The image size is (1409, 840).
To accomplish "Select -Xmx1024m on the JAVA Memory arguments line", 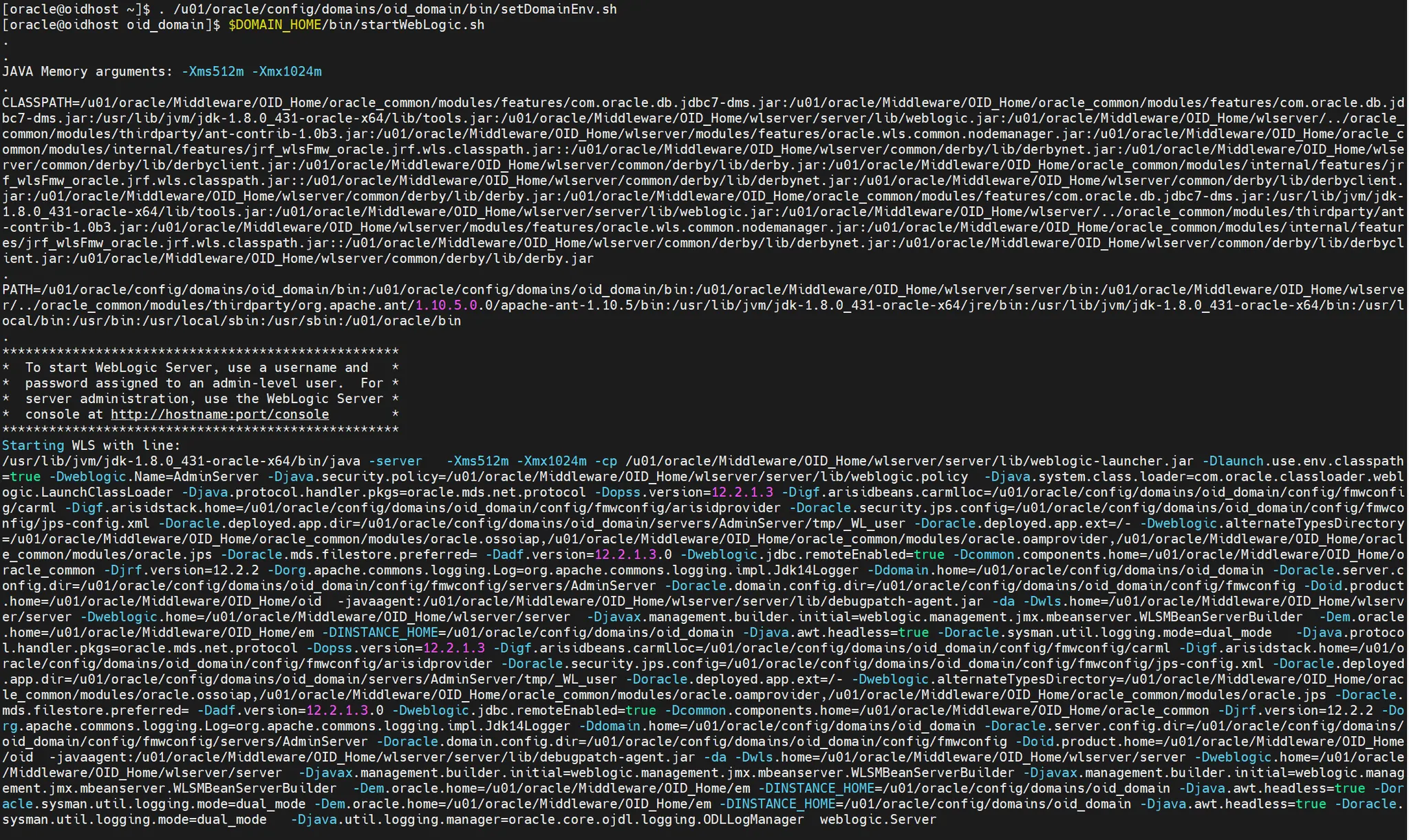I will (286, 72).
